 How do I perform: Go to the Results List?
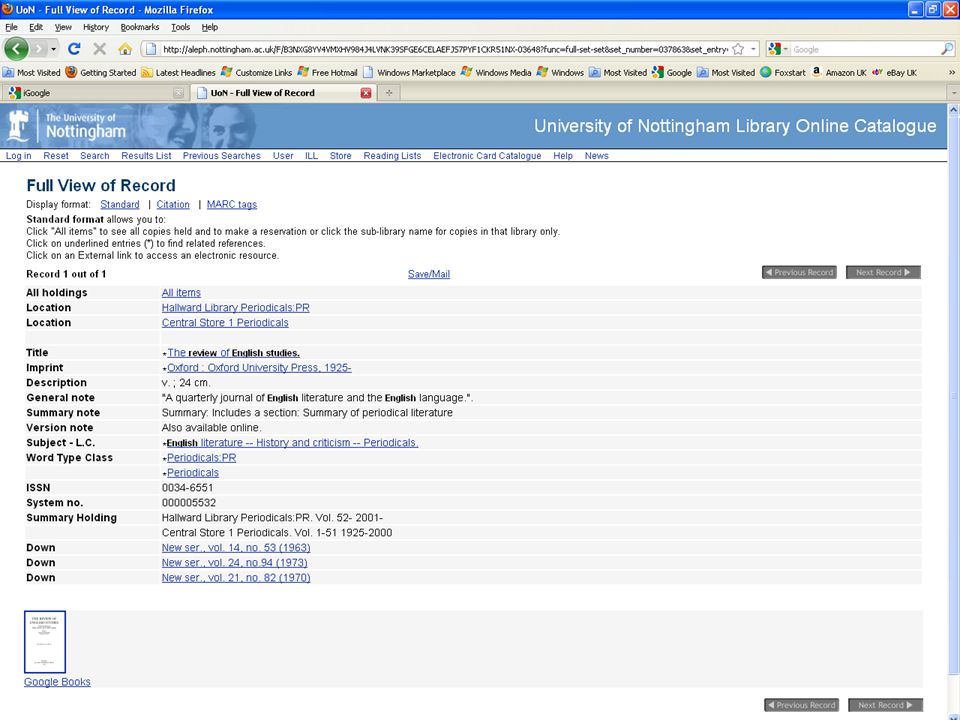click(146, 156)
